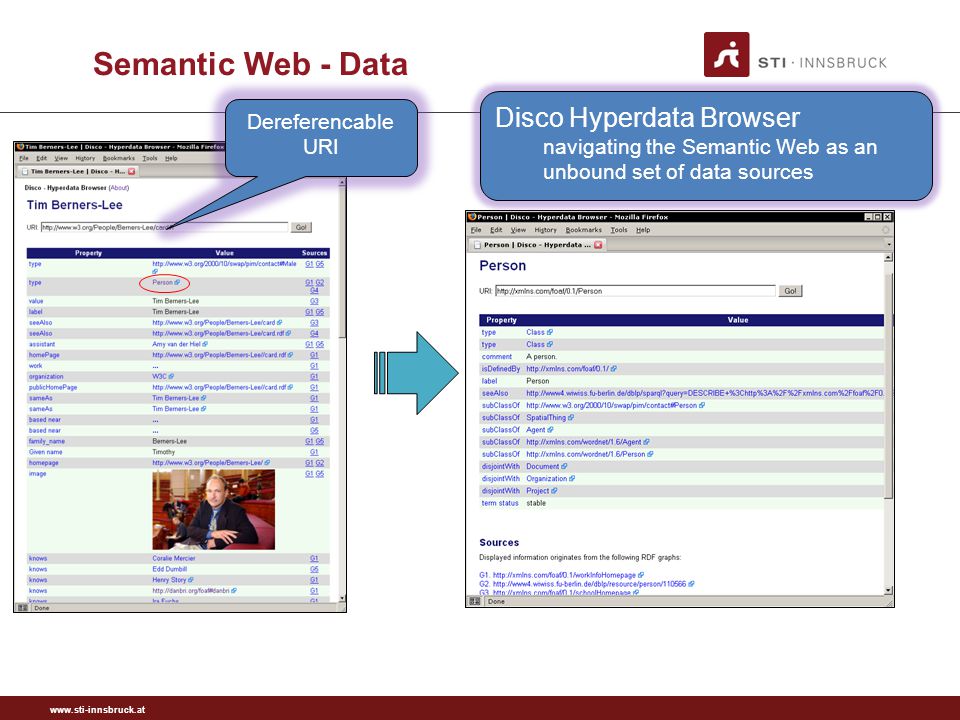Screen dimensions: 960x720
Task: Click external-link icon beside SpatialThing
Action: tap(571, 418)
